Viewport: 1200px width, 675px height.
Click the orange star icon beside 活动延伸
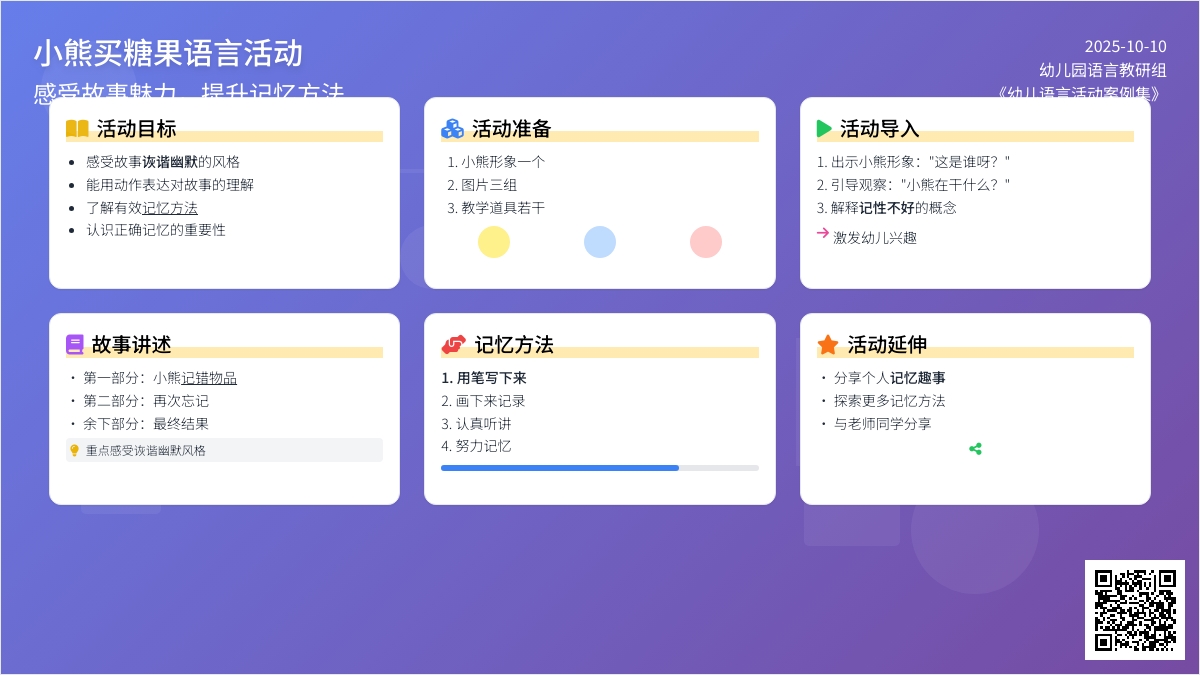(x=828, y=345)
